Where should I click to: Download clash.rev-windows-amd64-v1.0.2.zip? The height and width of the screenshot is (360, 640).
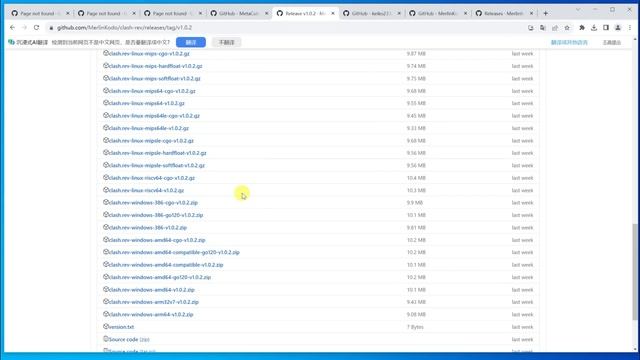point(151,290)
